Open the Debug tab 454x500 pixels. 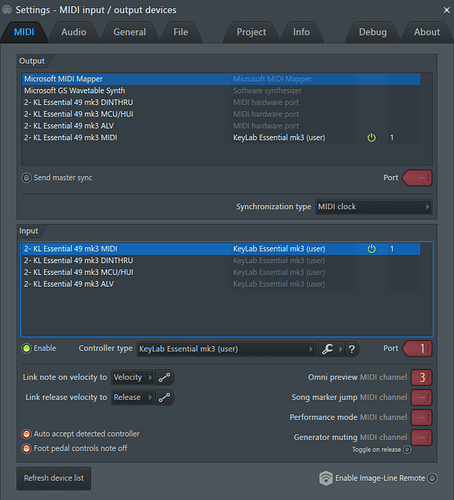click(373, 32)
